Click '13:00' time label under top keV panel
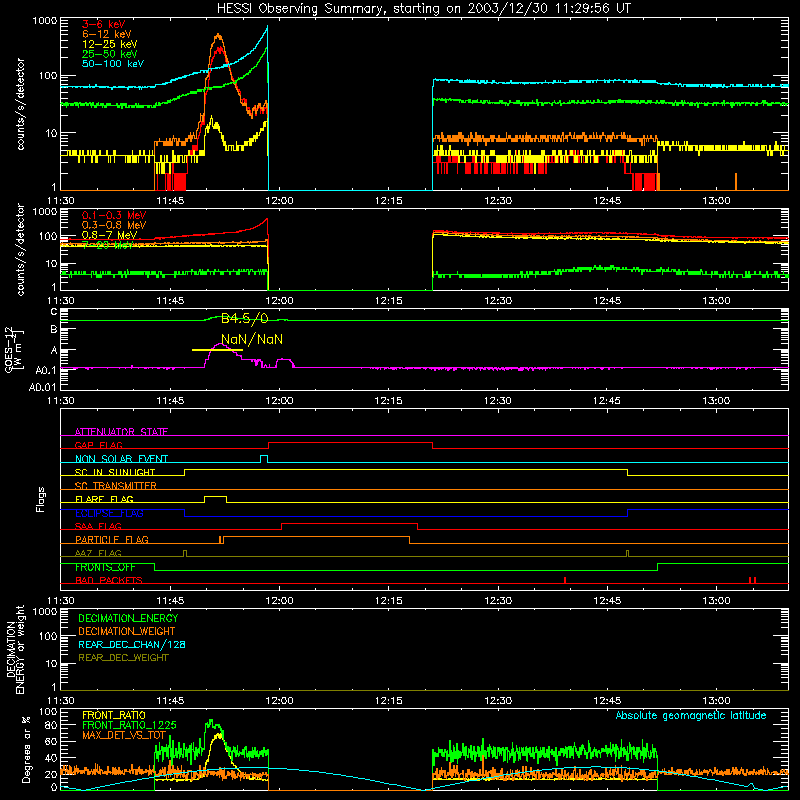 coord(716,201)
